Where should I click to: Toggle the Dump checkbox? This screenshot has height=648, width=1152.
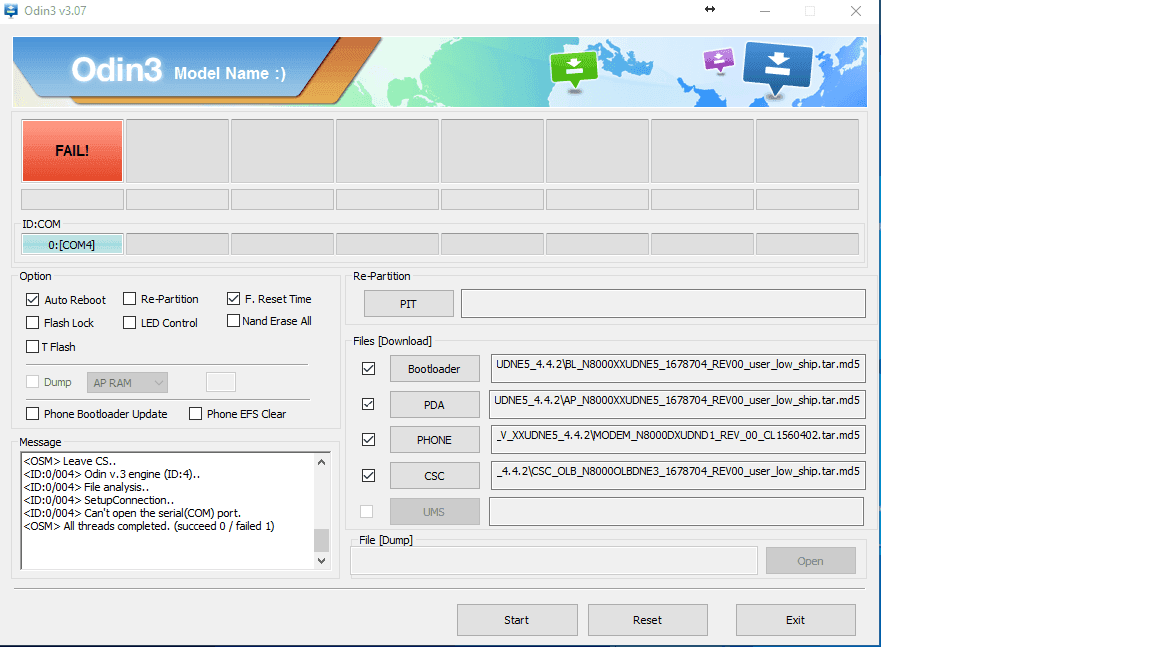click(32, 382)
